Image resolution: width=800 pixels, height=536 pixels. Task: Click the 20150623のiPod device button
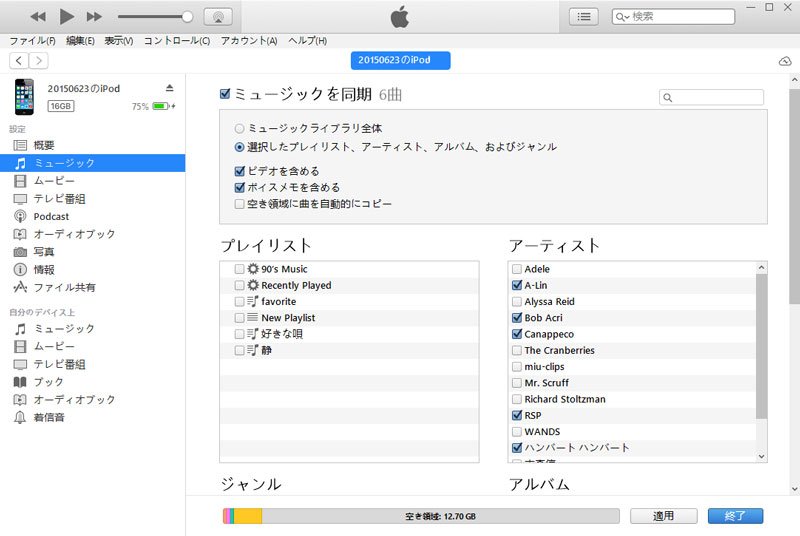(x=401, y=60)
